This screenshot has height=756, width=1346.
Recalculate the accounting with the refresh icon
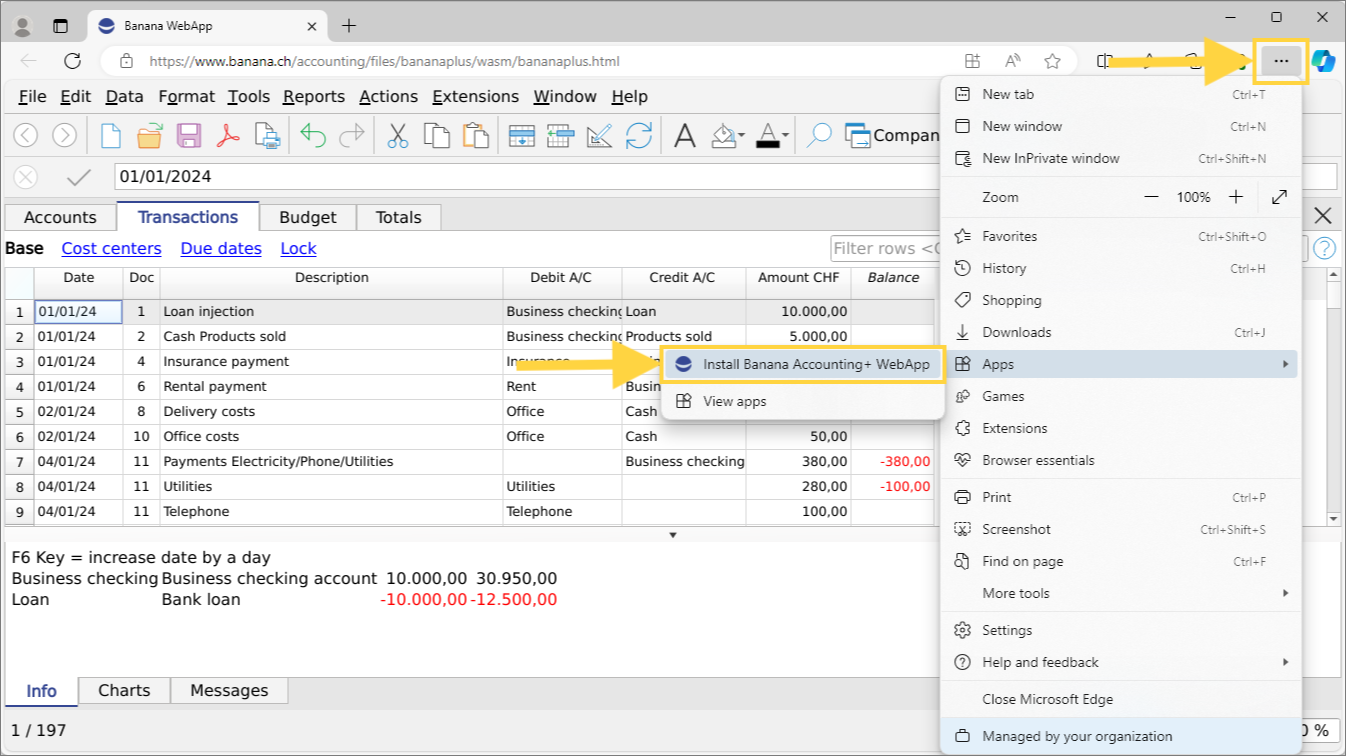(639, 135)
